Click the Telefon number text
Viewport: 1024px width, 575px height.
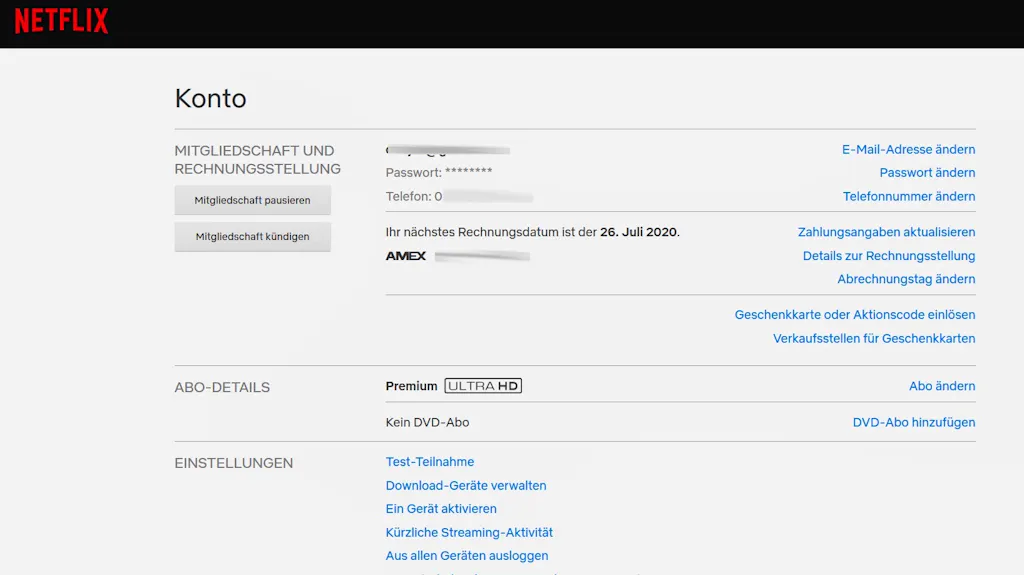459,197
